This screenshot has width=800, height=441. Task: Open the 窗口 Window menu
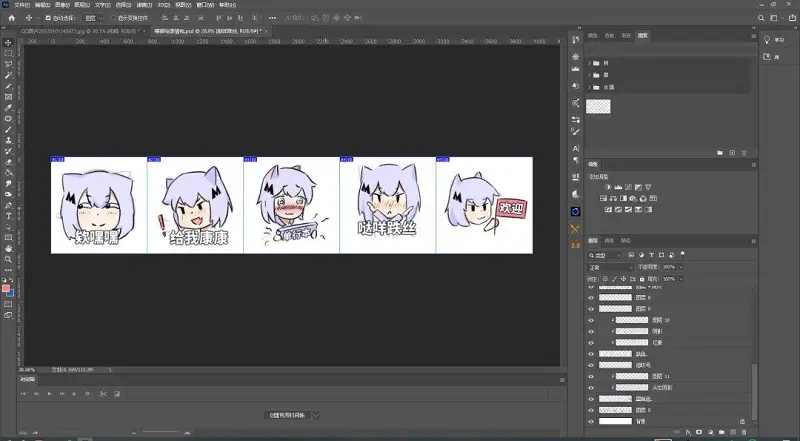(x=205, y=5)
